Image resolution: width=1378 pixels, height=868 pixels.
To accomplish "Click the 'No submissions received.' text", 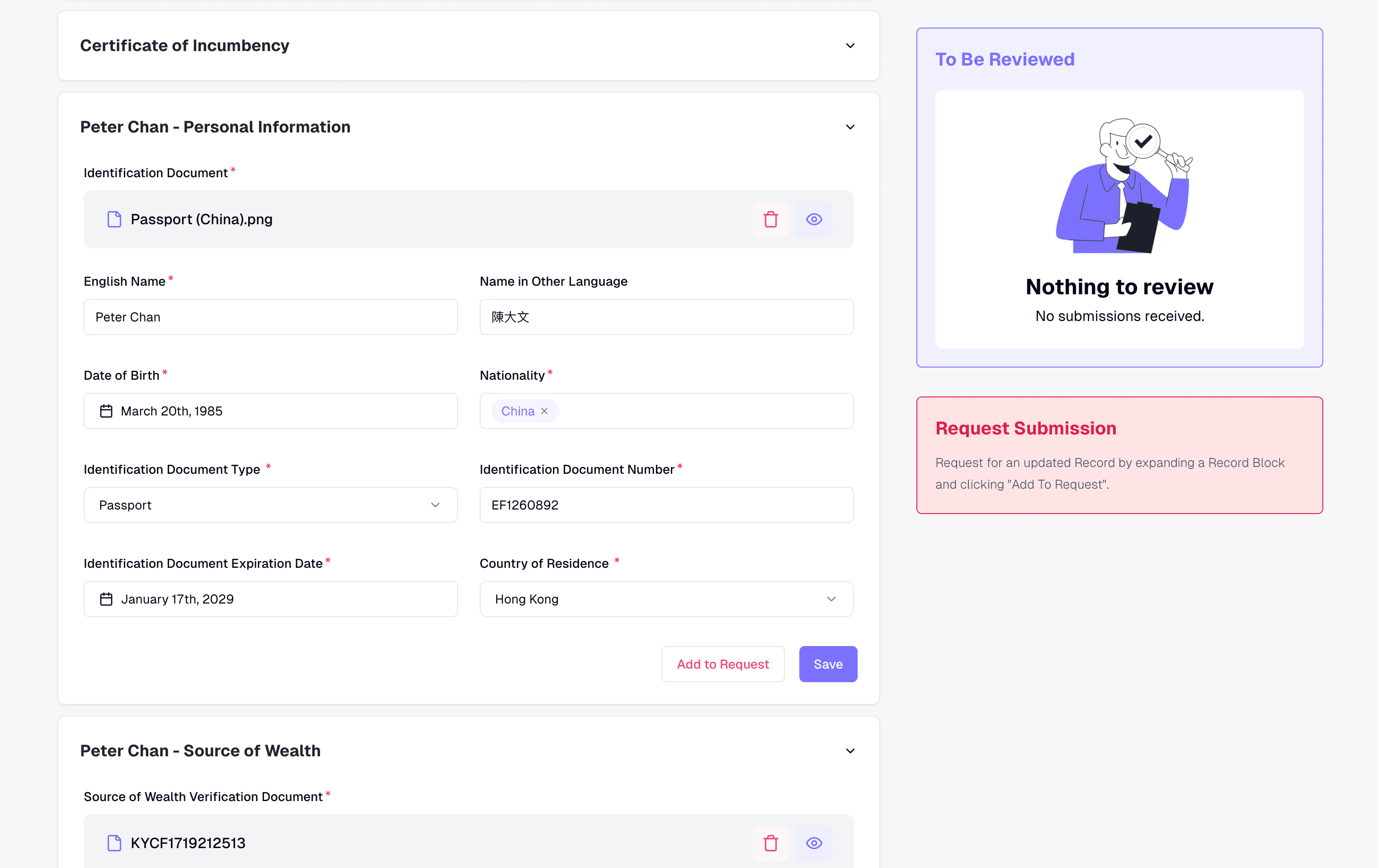I will [1119, 316].
